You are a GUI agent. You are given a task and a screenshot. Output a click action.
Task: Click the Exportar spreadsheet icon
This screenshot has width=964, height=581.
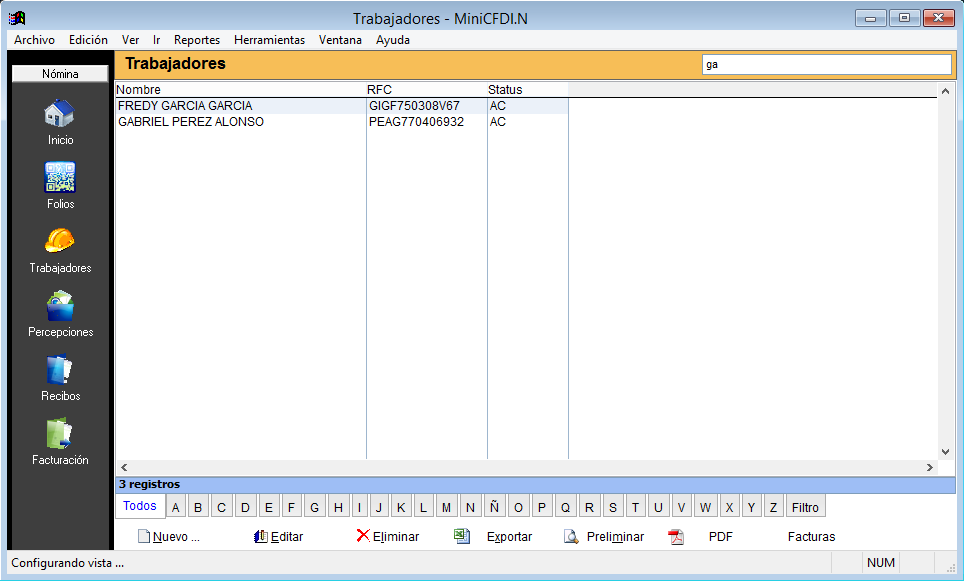(x=462, y=536)
